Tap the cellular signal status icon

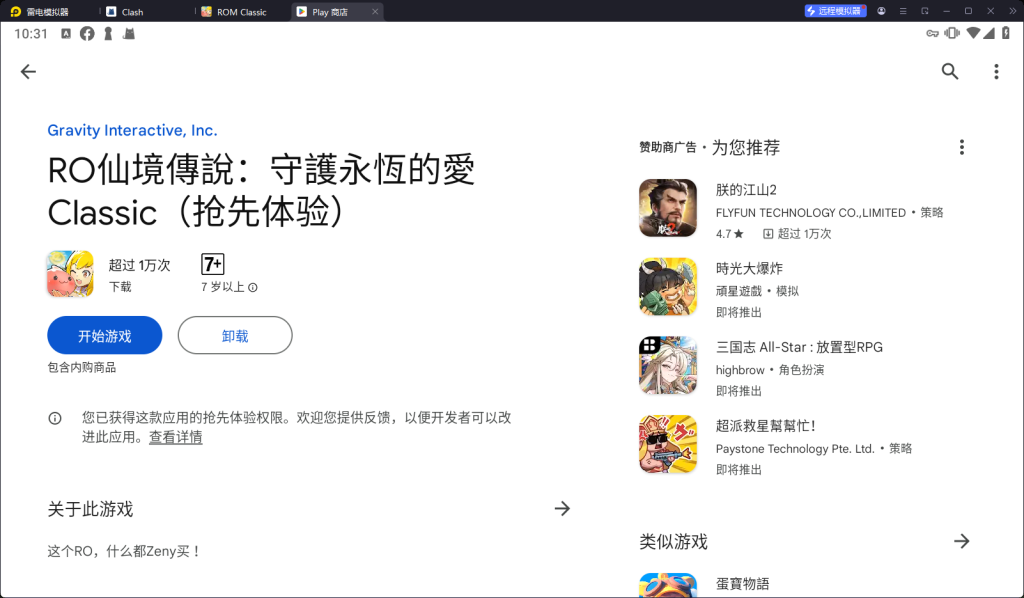pyautogui.click(x=989, y=33)
